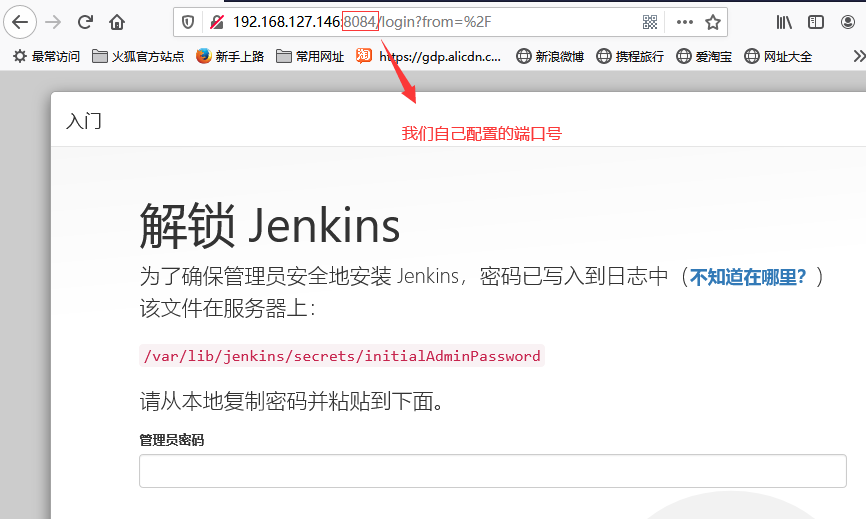The image size is (866, 519).
Task: Click the 管理员密码 input field
Action: 492,471
